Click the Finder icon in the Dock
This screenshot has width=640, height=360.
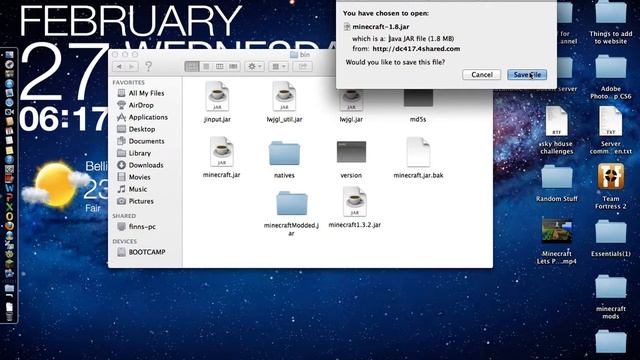coord(9,55)
